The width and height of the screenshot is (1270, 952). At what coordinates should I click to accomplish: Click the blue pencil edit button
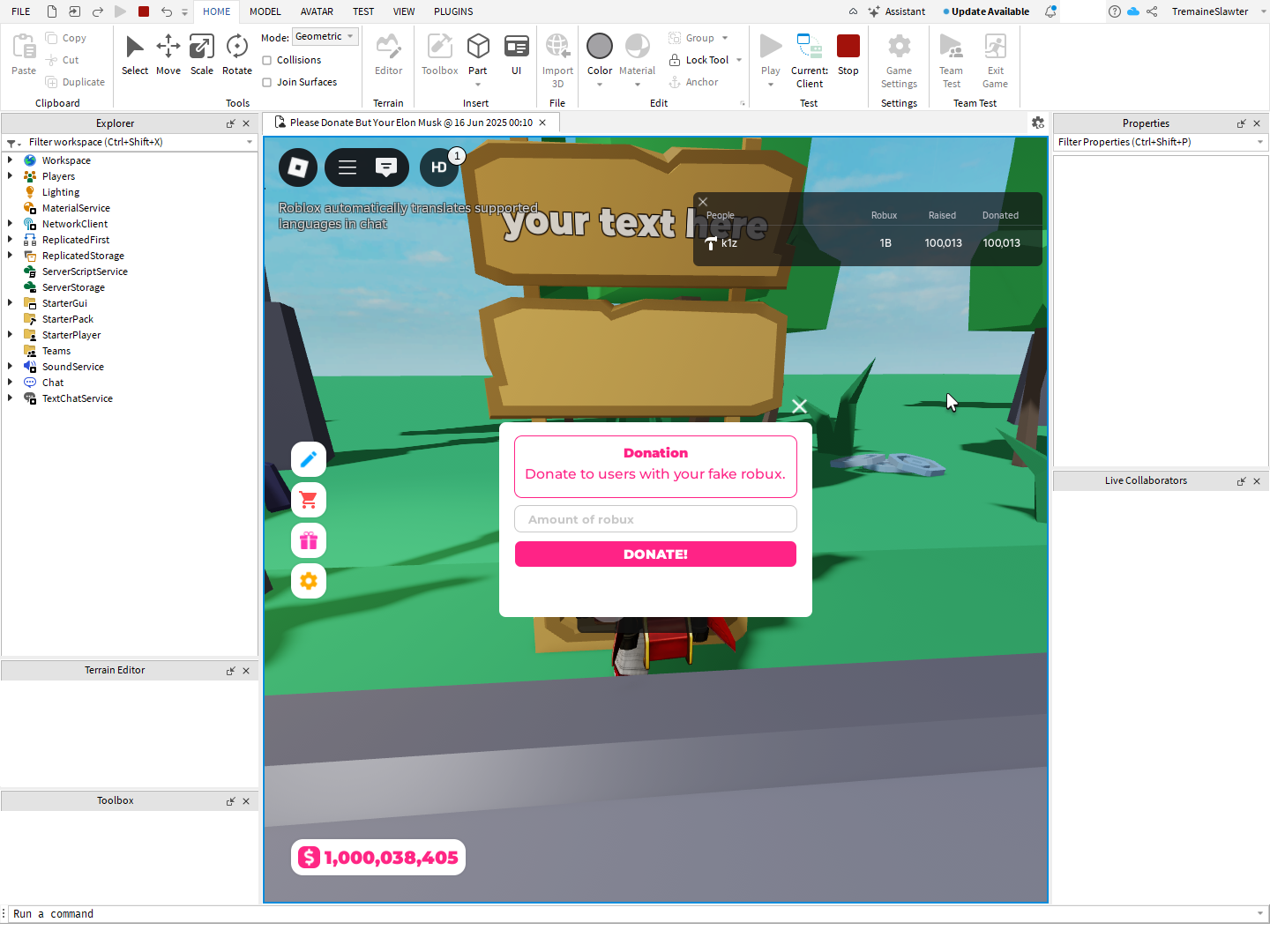[309, 459]
